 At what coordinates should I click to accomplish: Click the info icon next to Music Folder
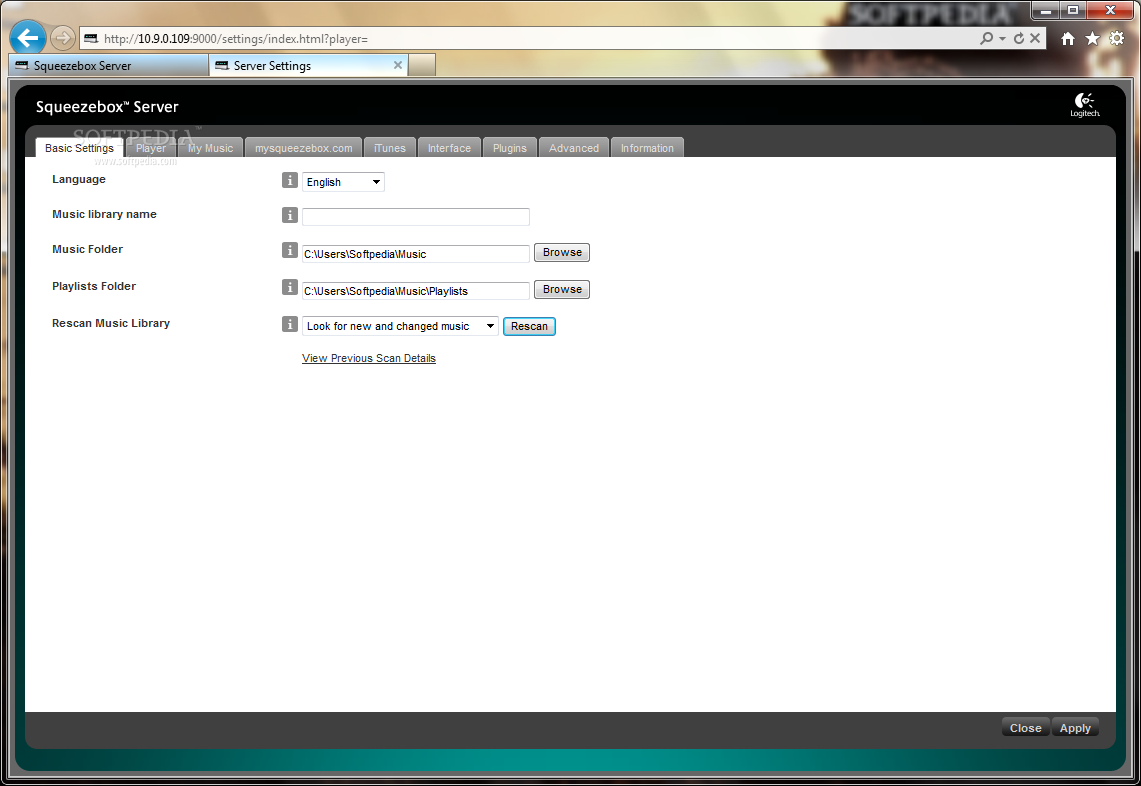click(x=290, y=250)
